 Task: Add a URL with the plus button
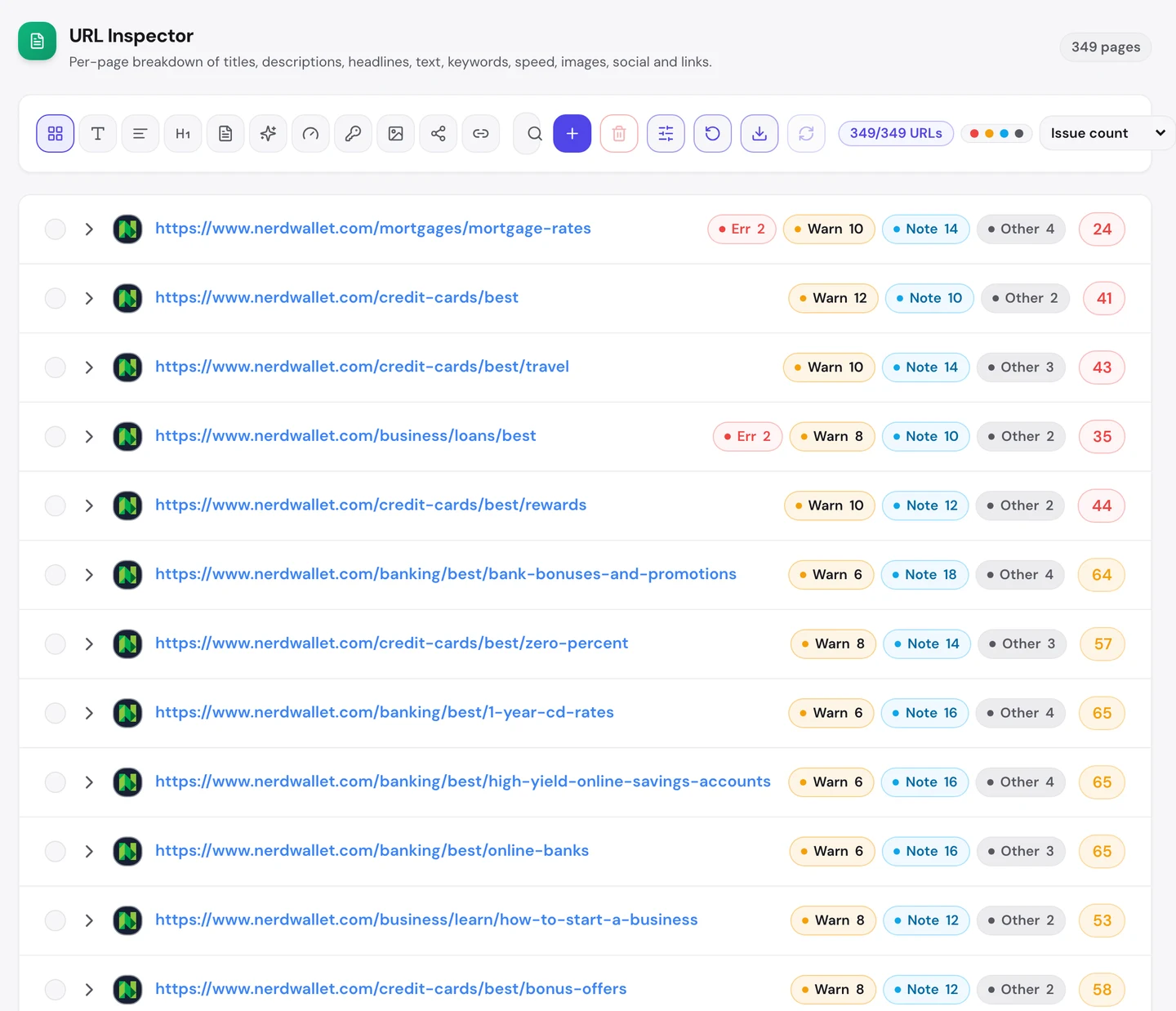[572, 133]
